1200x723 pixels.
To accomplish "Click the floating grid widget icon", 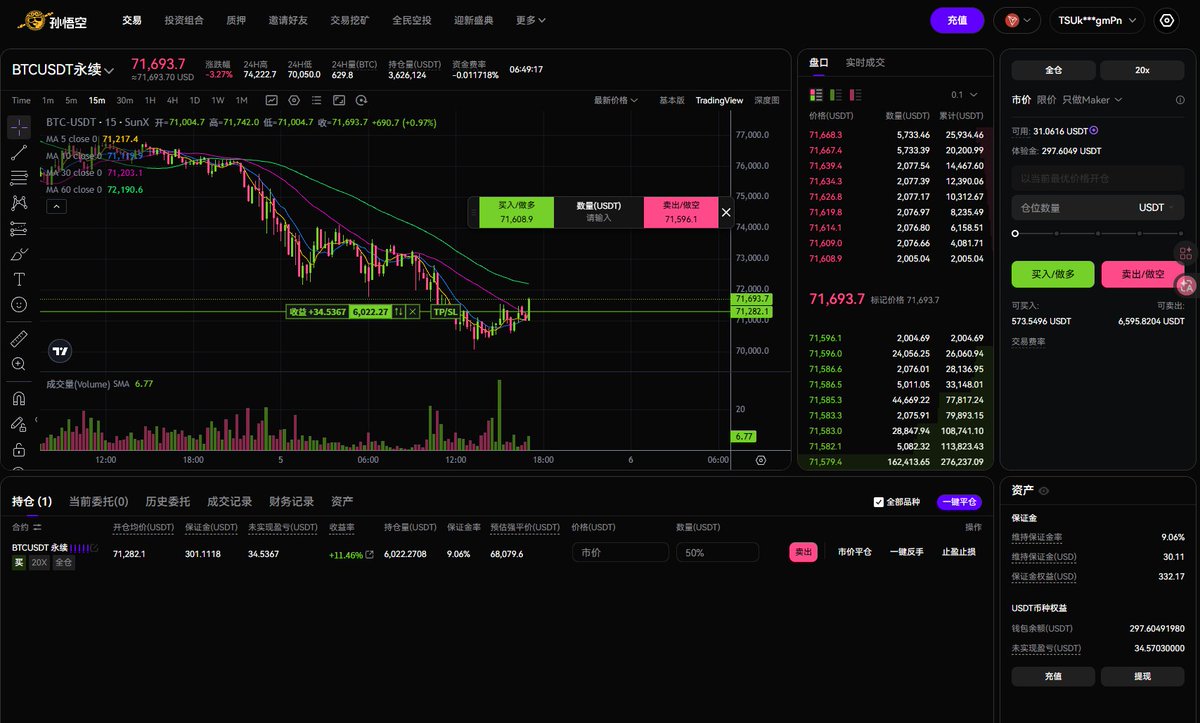I will [1186, 253].
